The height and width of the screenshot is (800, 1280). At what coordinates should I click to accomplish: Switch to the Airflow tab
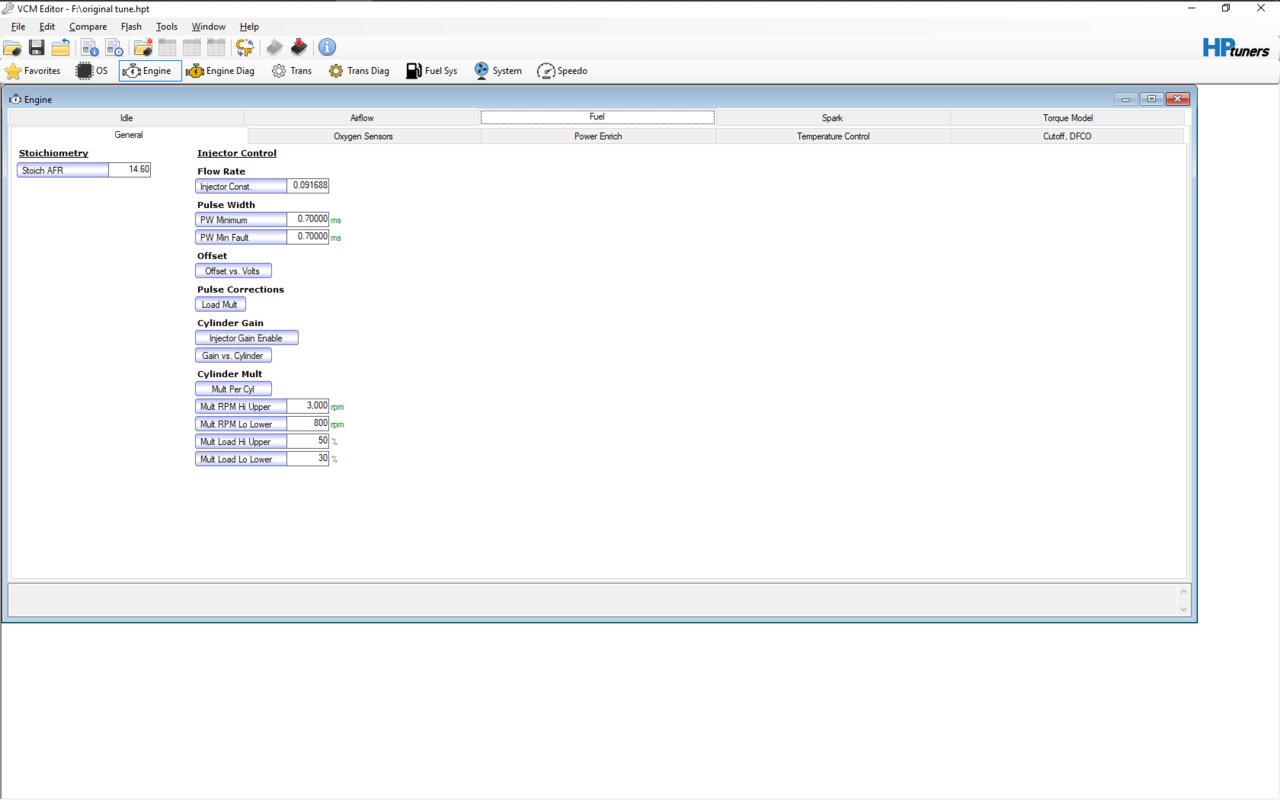[362, 118]
